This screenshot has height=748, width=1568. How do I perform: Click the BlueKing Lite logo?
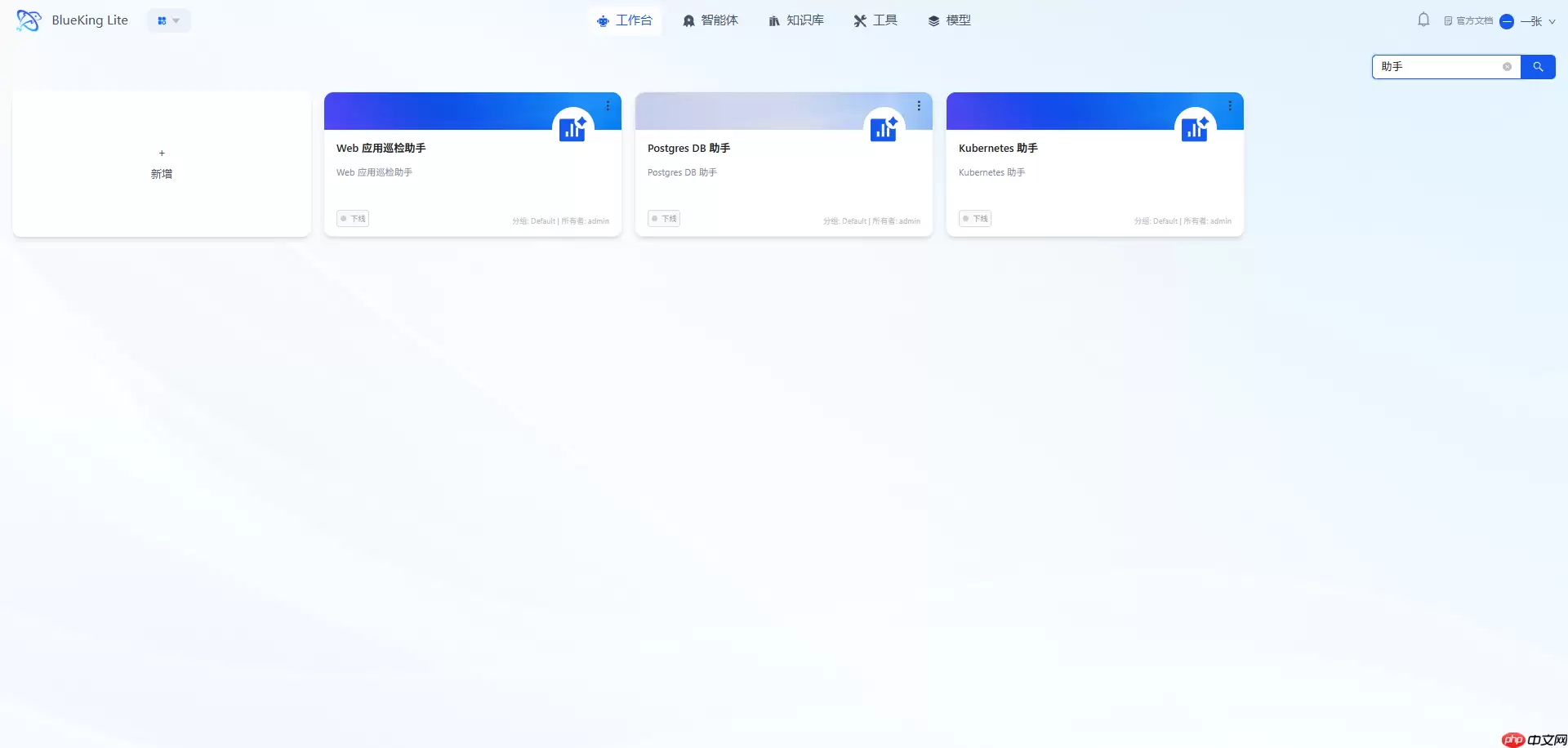coord(28,20)
